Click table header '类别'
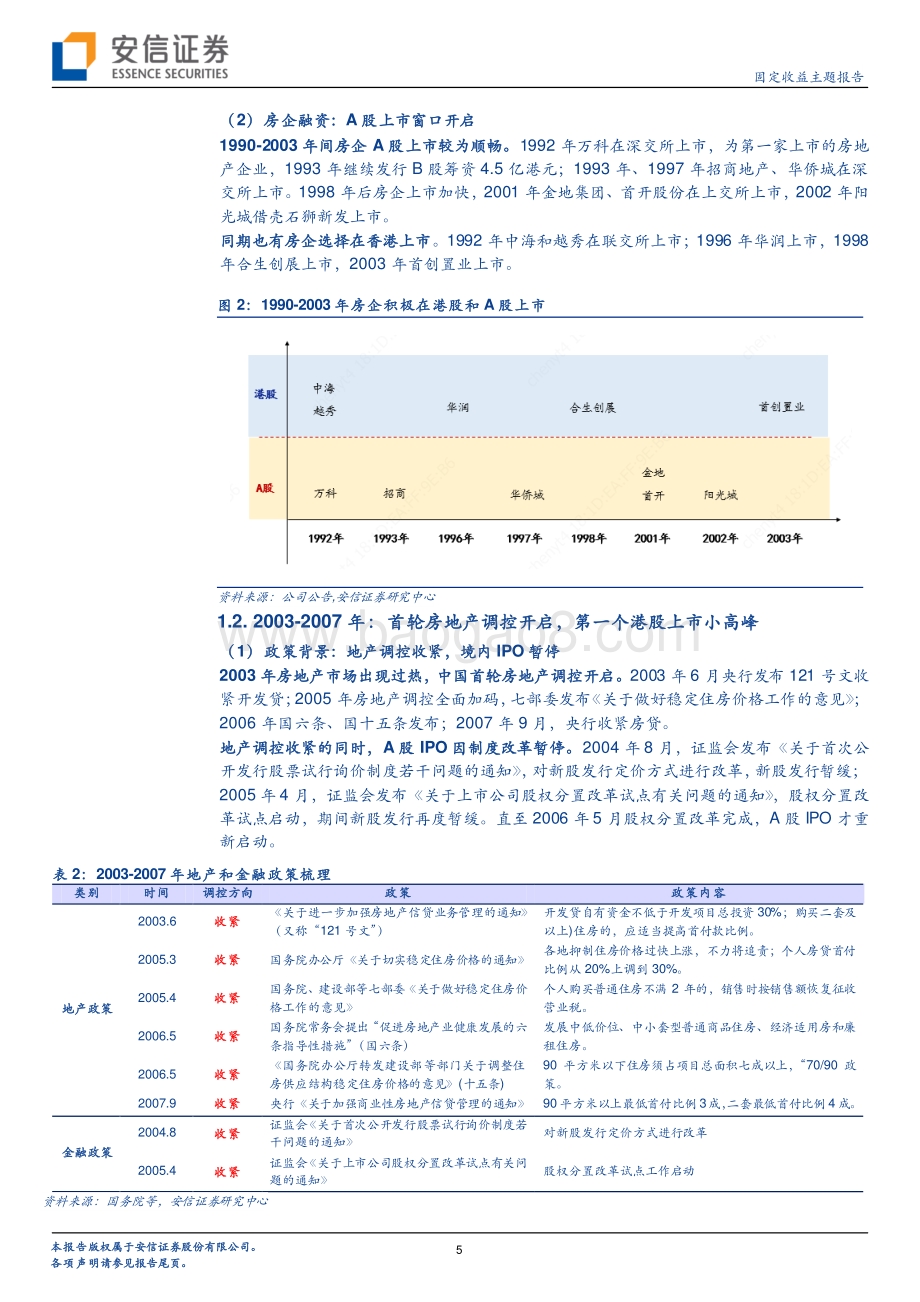The height and width of the screenshot is (1302, 920). pyautogui.click(x=87, y=893)
